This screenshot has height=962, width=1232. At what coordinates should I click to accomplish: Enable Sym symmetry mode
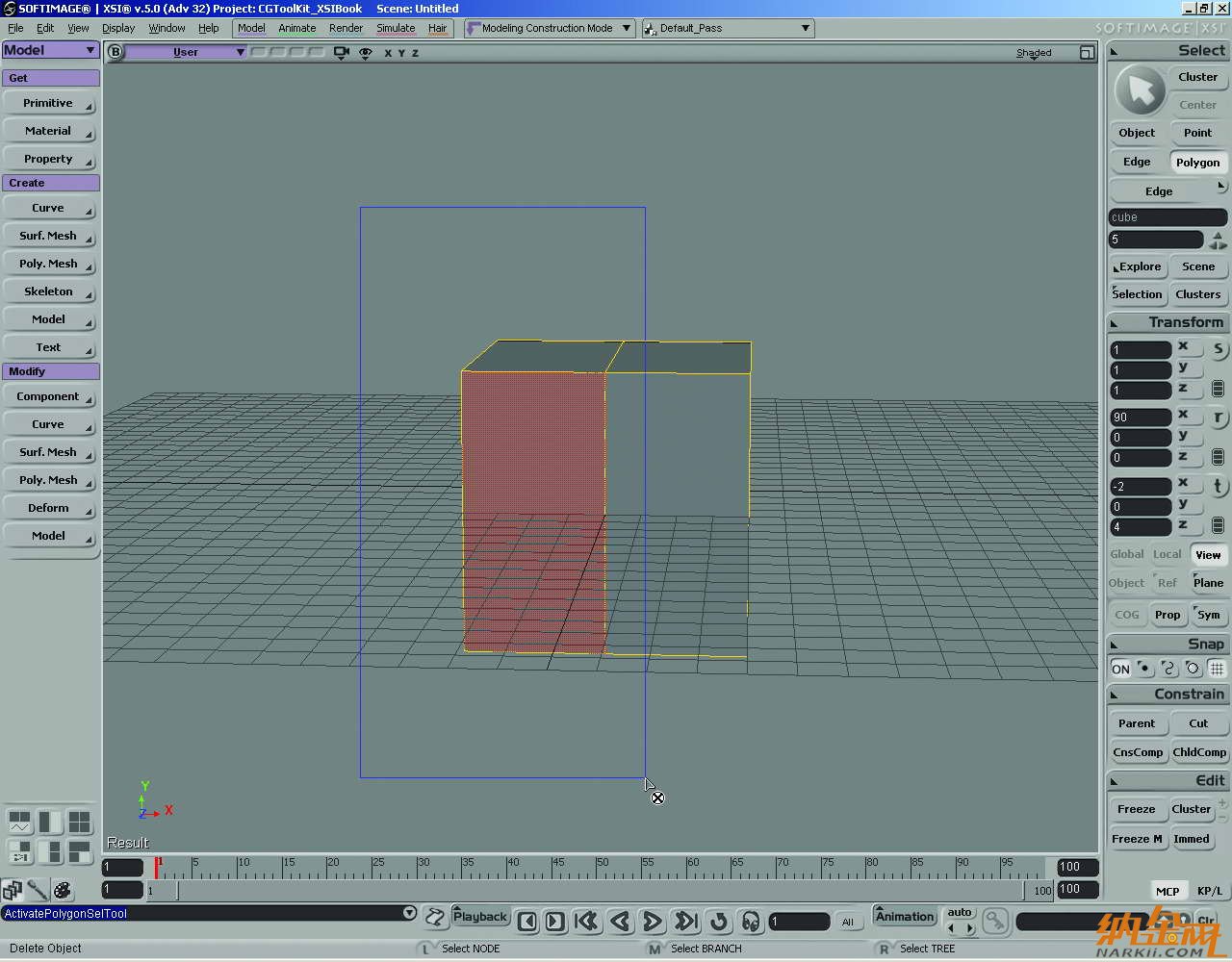[x=1208, y=615]
